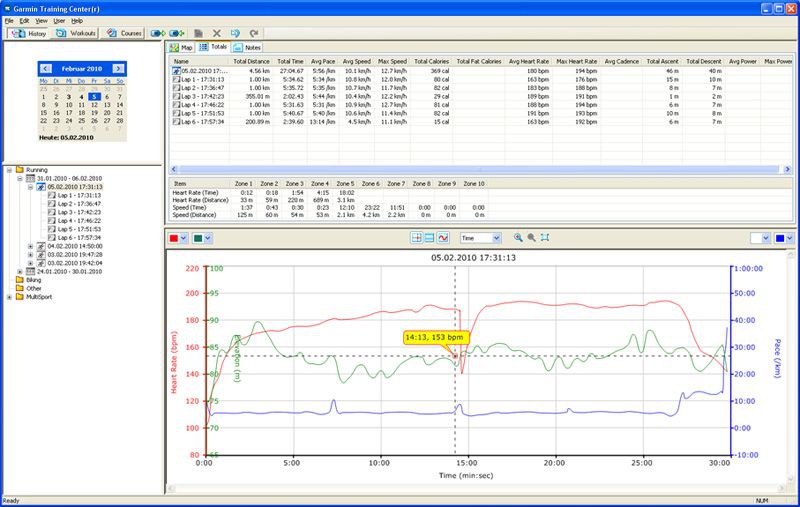Screen dimensions: 800x507
Task: Zoom in on the chart
Action: 518,238
